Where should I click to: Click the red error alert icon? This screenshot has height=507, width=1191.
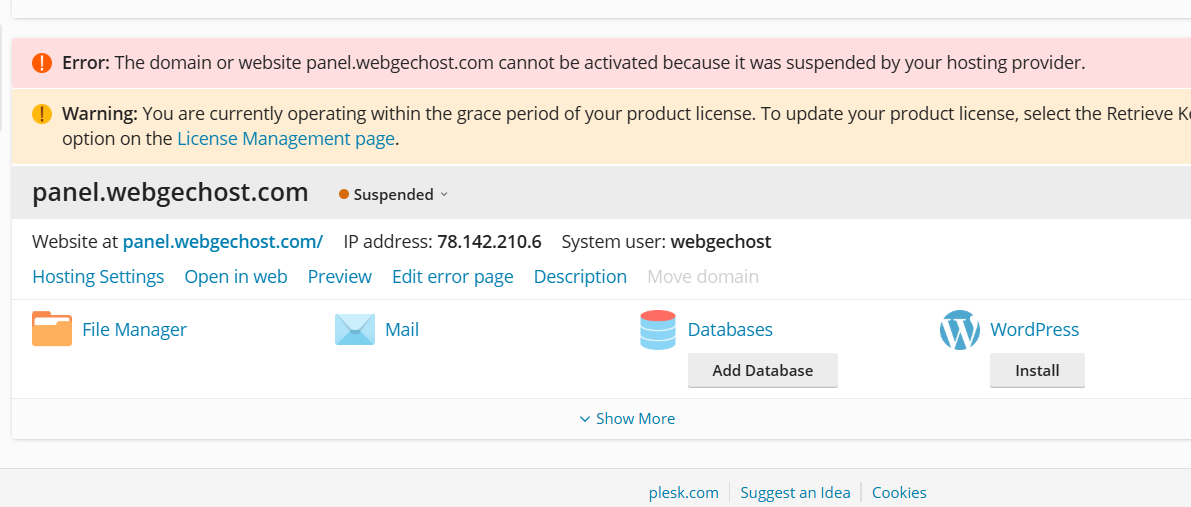pos(42,62)
